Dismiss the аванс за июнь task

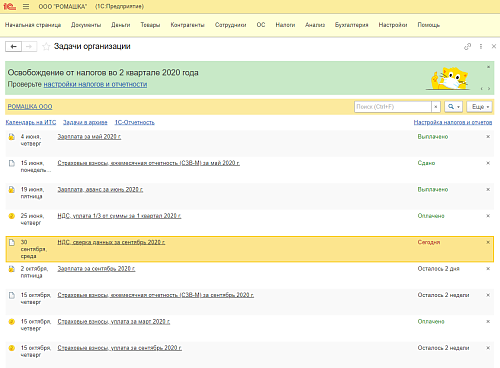488,189
